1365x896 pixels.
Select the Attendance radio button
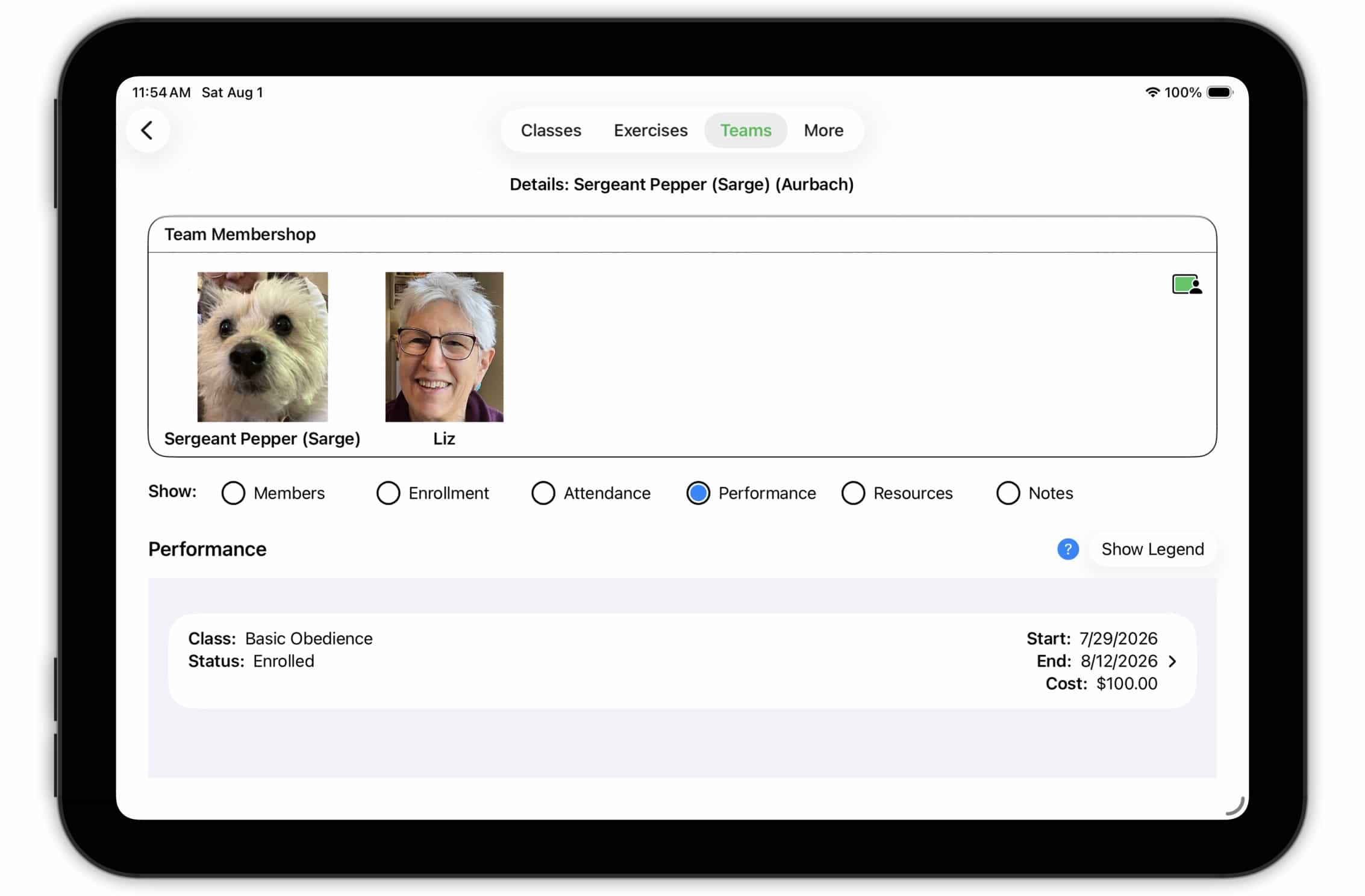(543, 493)
